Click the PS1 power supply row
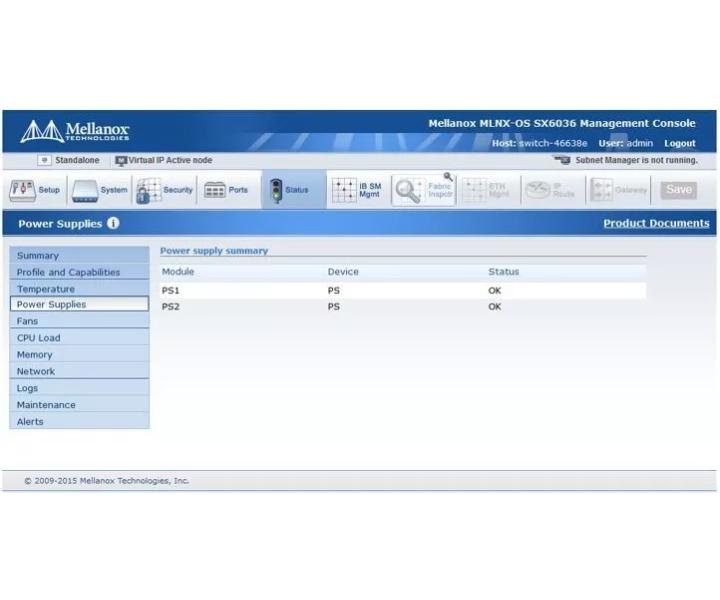720x600 pixels. point(403,291)
